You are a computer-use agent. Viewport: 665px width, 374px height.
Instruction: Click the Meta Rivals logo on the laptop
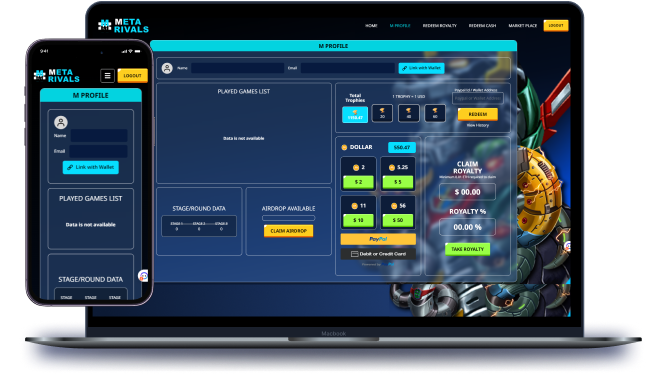coord(123,26)
